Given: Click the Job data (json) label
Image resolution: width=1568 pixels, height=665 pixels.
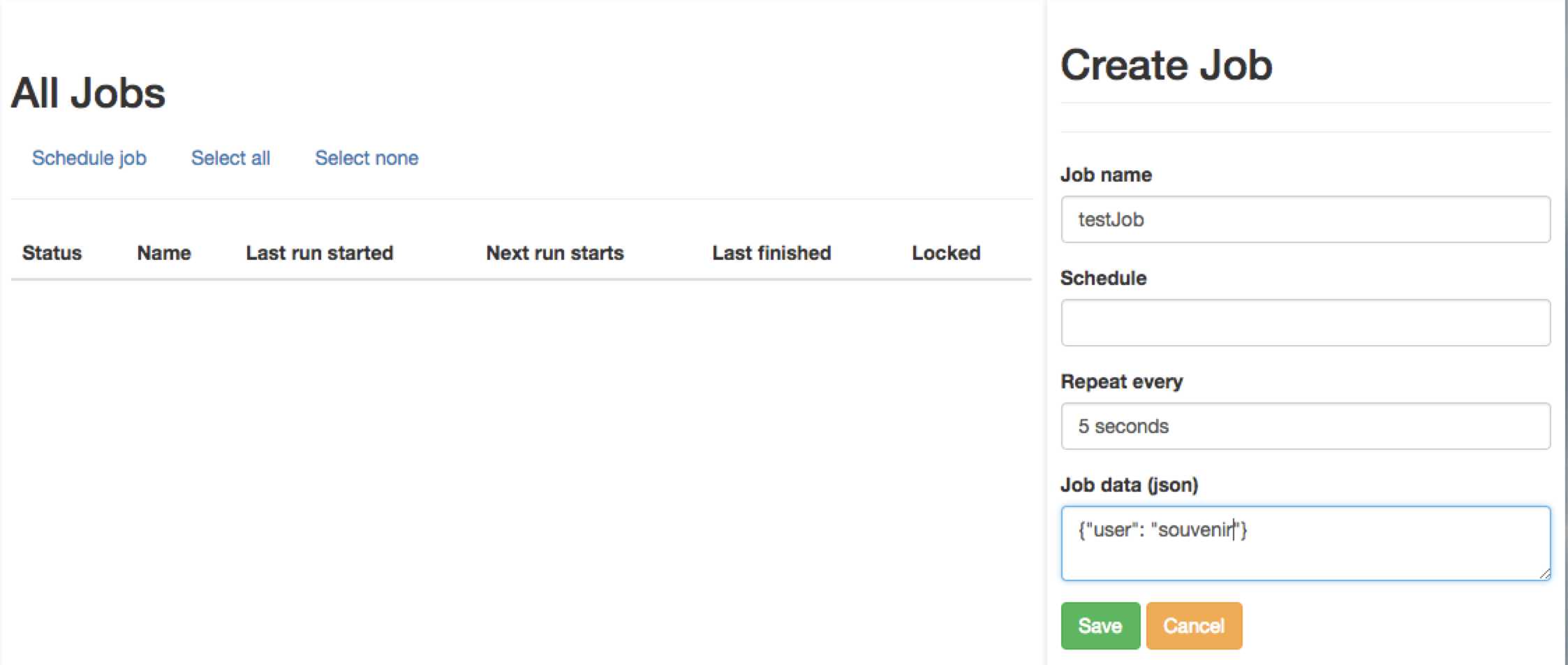Looking at the screenshot, I should coord(1129,485).
